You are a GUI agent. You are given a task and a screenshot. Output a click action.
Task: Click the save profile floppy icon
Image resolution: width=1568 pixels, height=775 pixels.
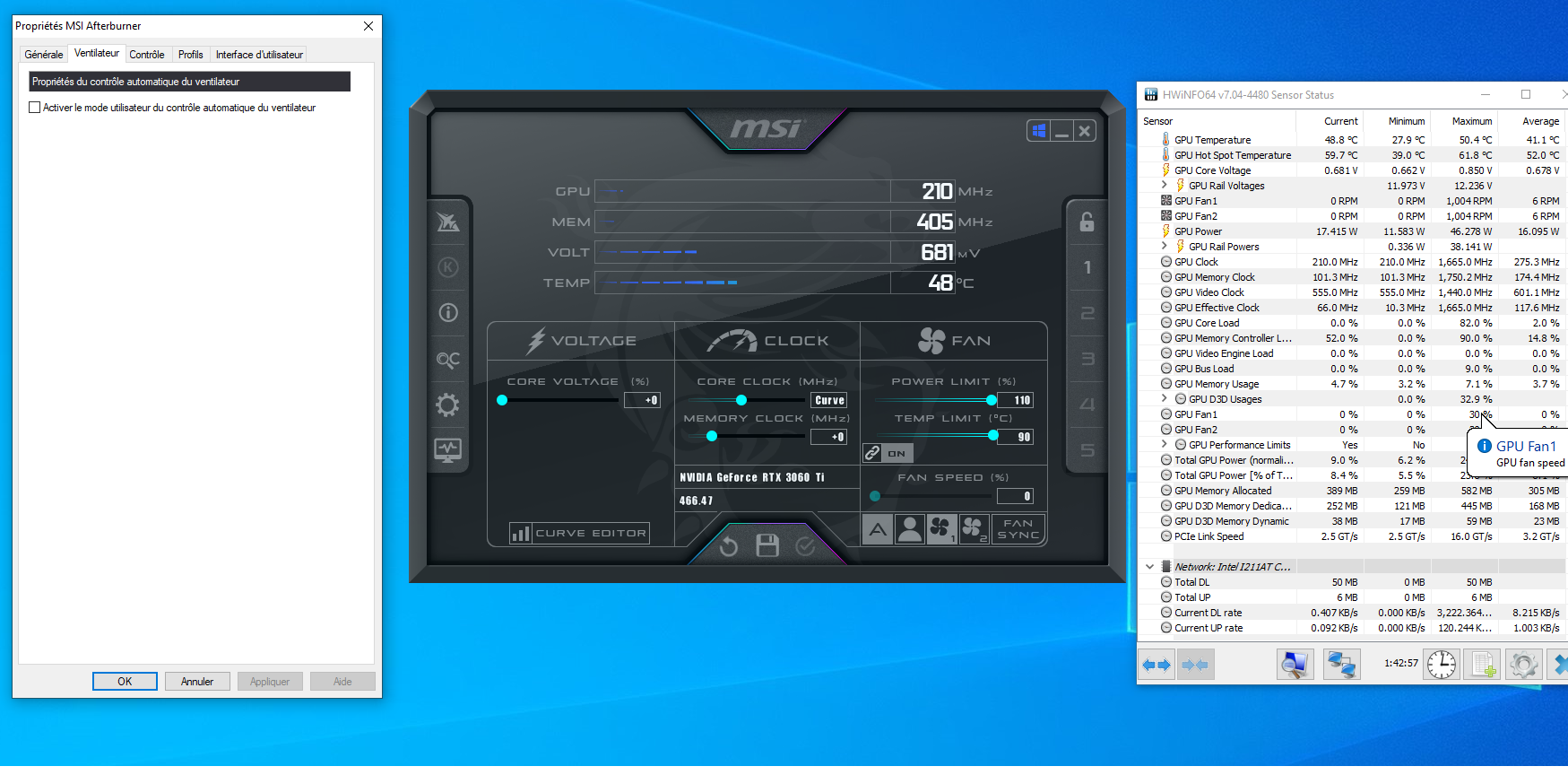coord(767,545)
